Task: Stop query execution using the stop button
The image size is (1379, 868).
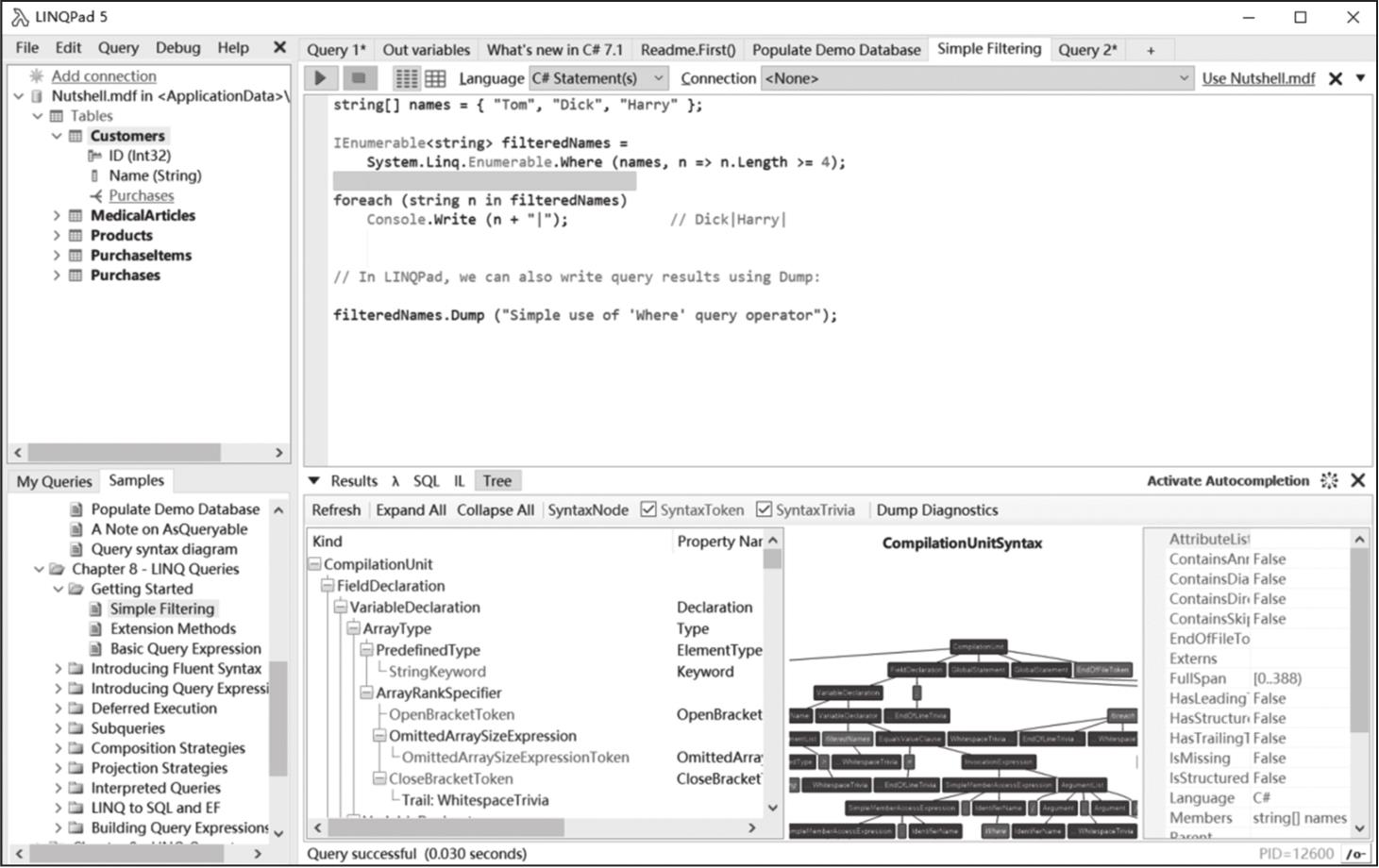Action: 357,78
